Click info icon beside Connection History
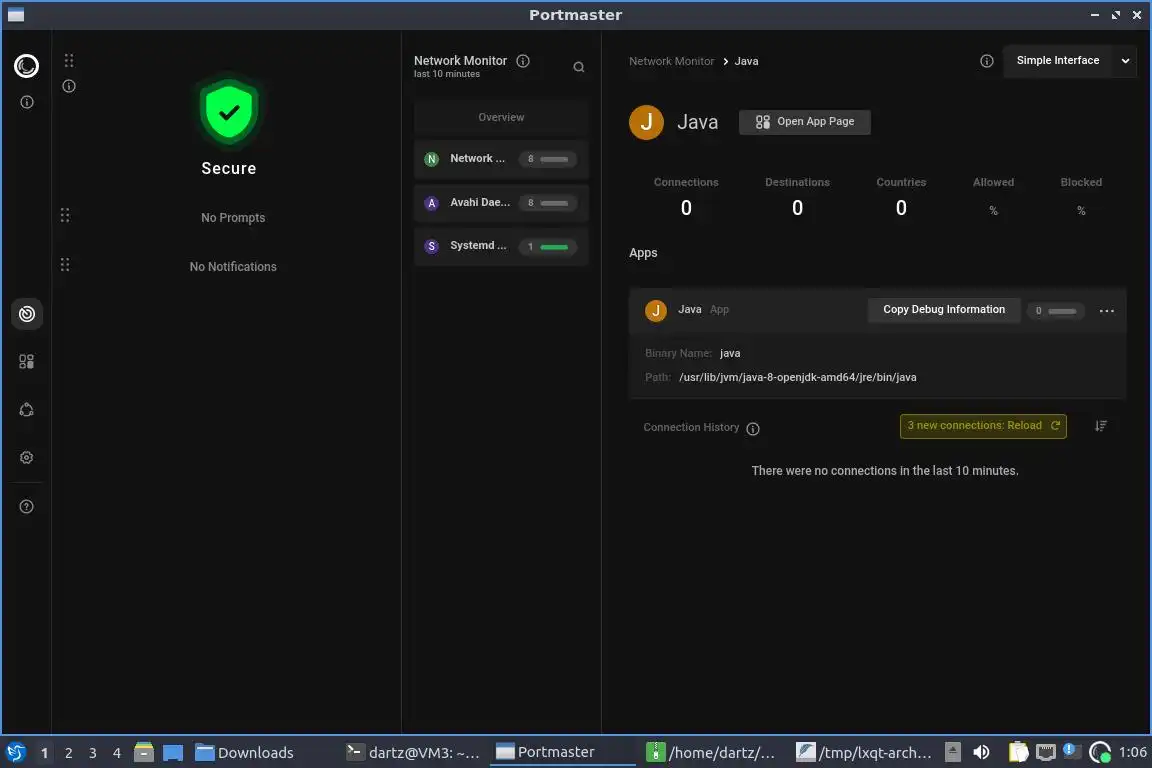Image resolution: width=1152 pixels, height=768 pixels. (x=753, y=428)
